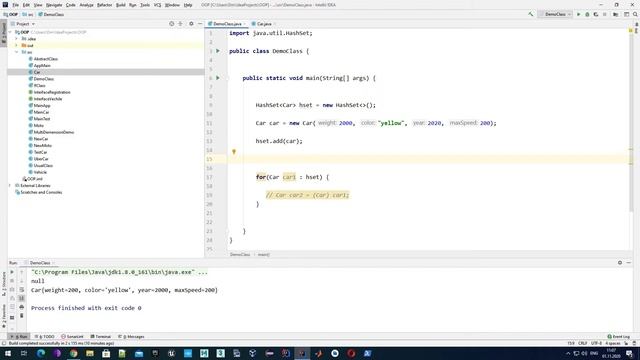Click the Search Everywhere magnifier icon
This screenshot has width=640, height=360.
point(635,14)
